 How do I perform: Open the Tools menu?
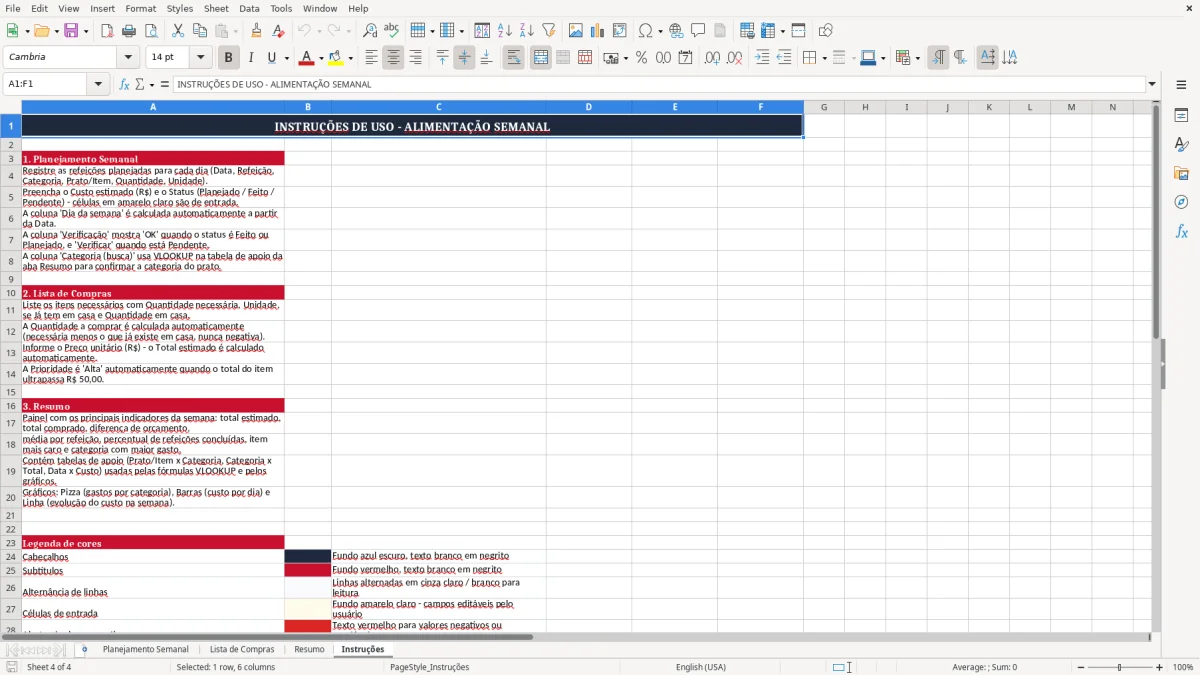281,8
